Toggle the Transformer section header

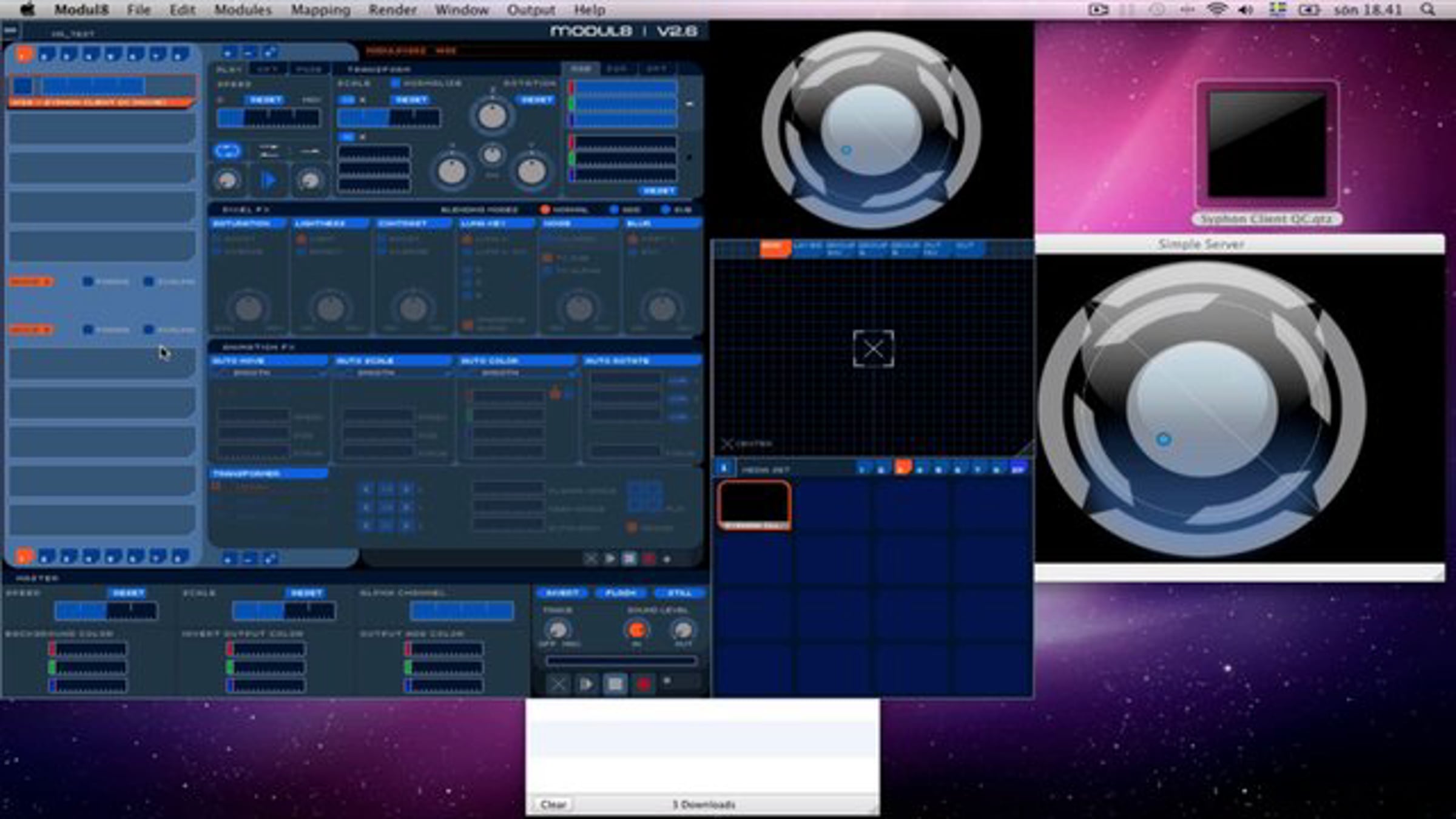coord(269,474)
